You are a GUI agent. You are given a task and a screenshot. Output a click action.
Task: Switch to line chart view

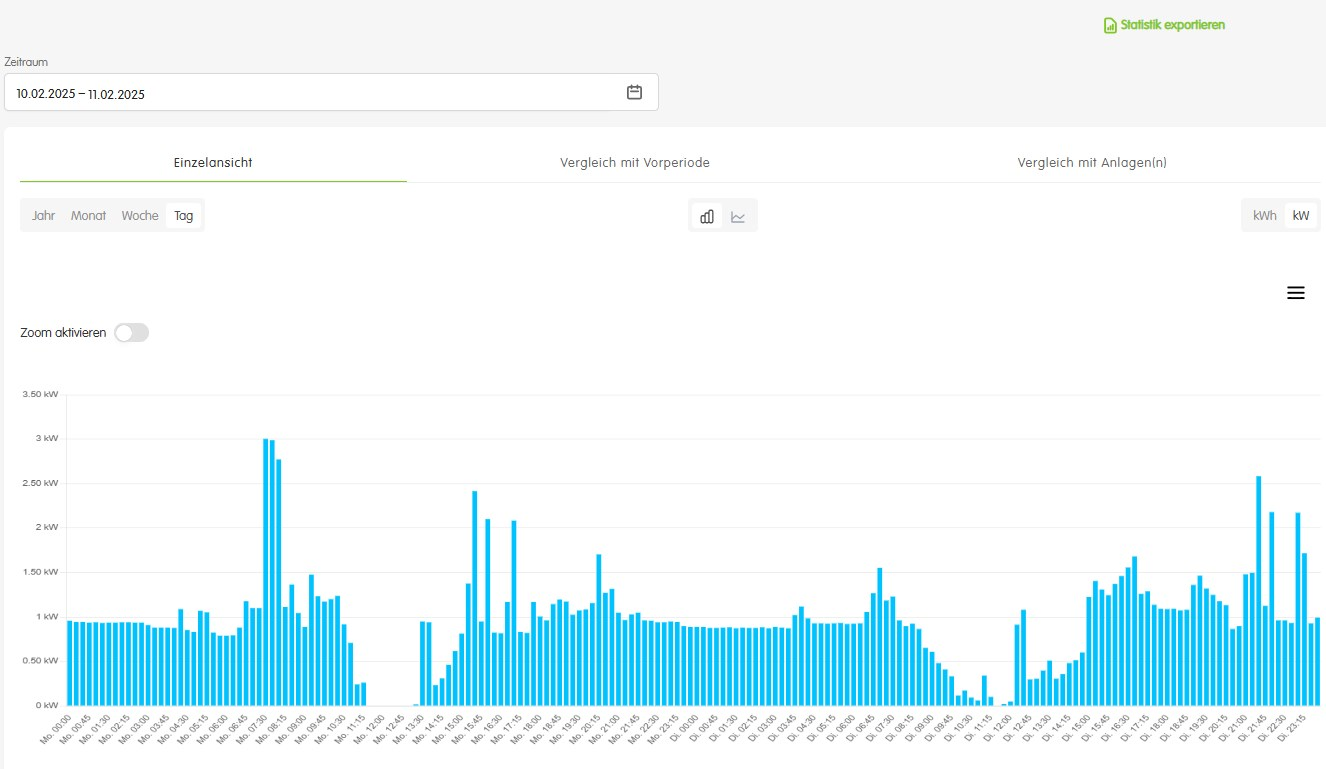738,216
